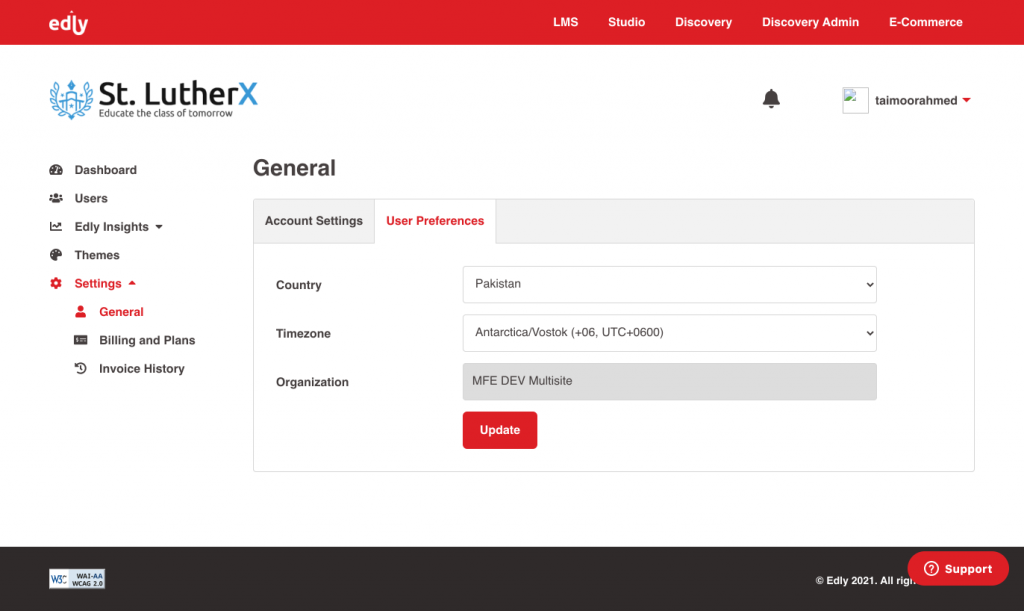Open the Themes sidebar link
Image resolution: width=1024 pixels, height=611 pixels.
(x=97, y=255)
